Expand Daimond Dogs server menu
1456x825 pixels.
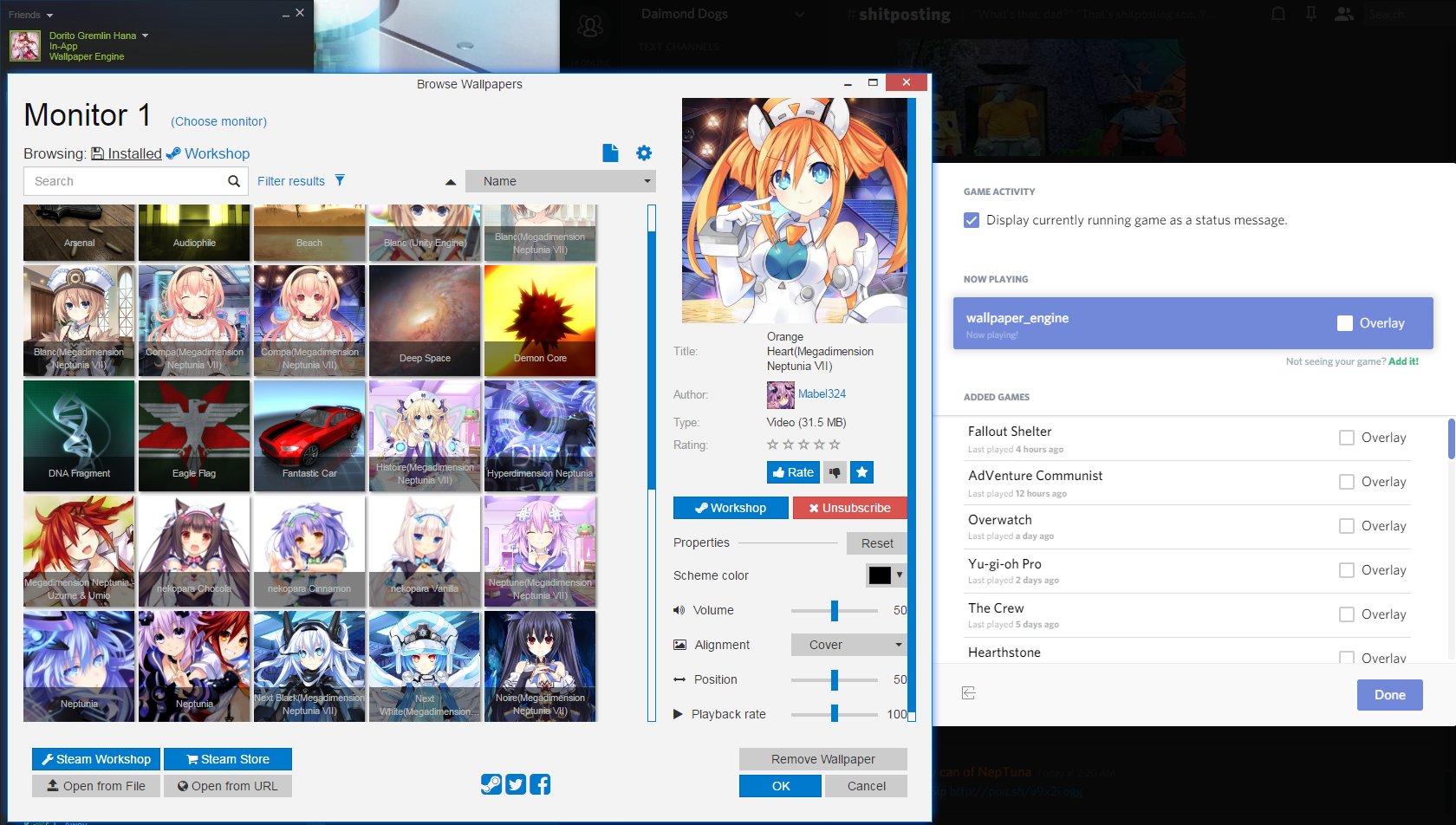pyautogui.click(x=799, y=14)
